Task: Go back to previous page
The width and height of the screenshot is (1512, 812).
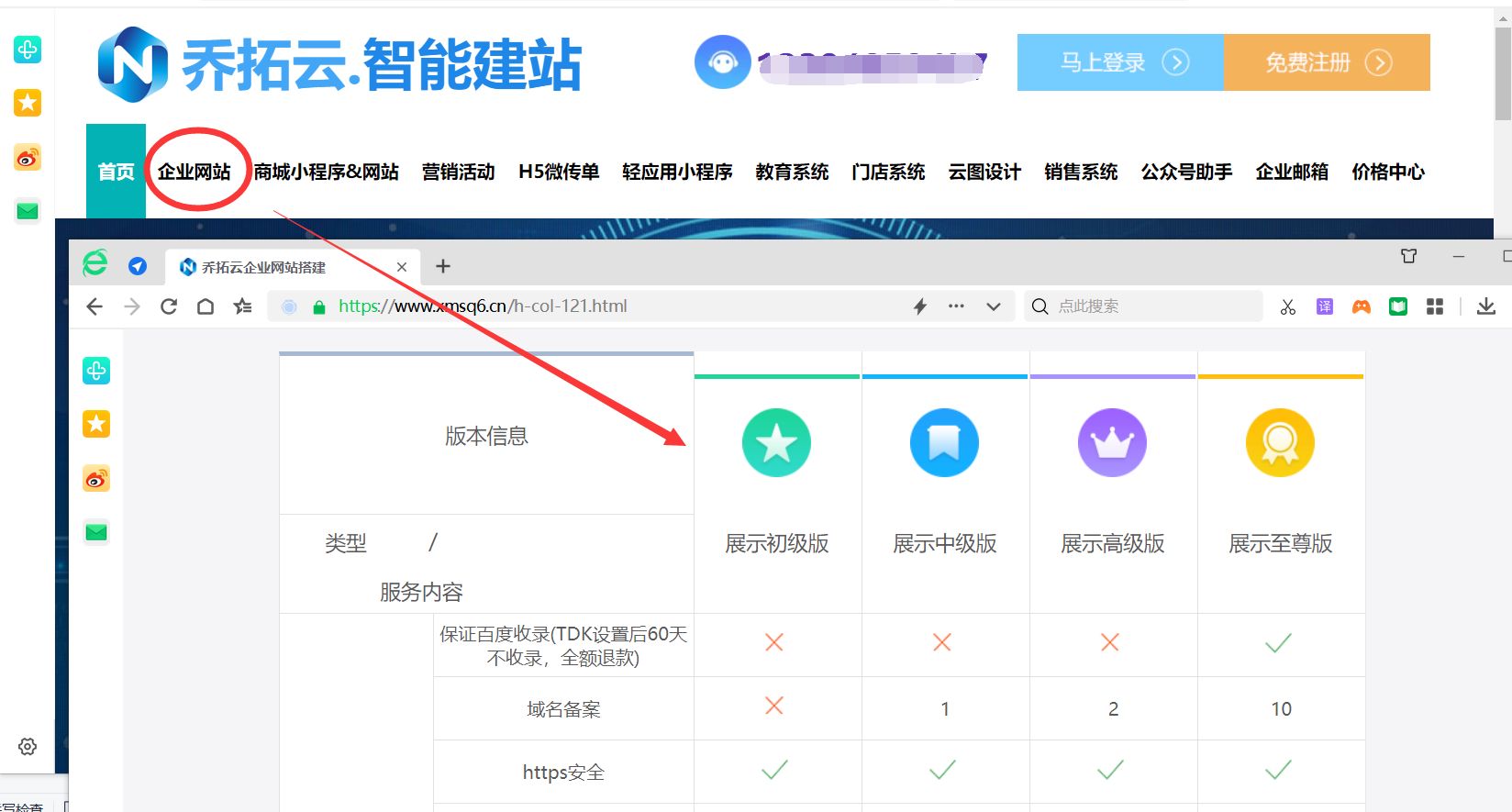Action: point(94,306)
